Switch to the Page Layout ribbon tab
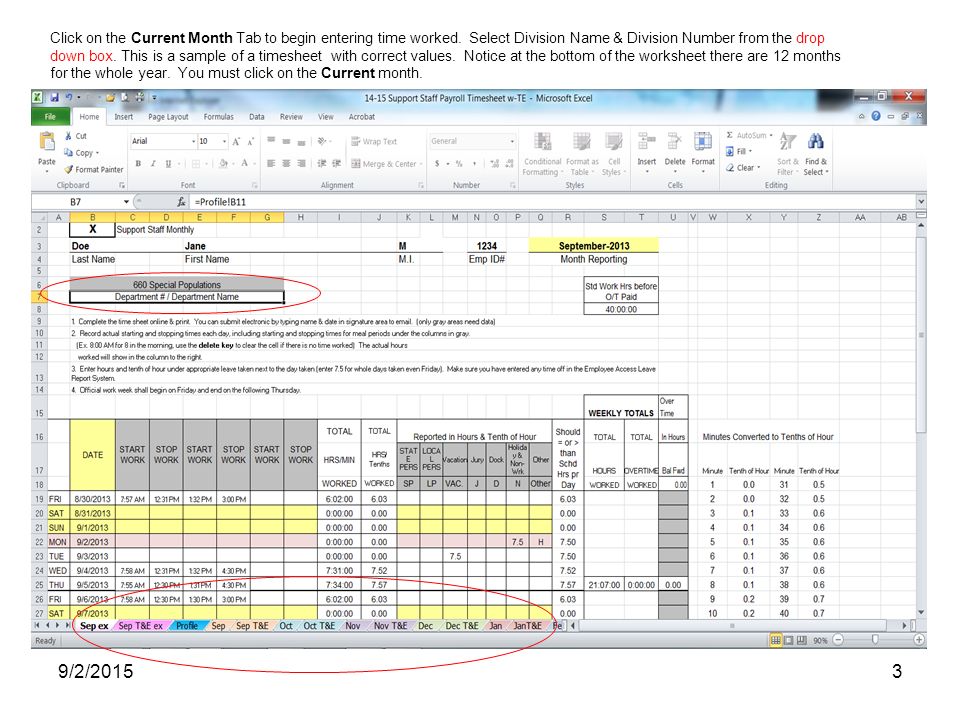The height and width of the screenshot is (720, 960). pos(168,116)
